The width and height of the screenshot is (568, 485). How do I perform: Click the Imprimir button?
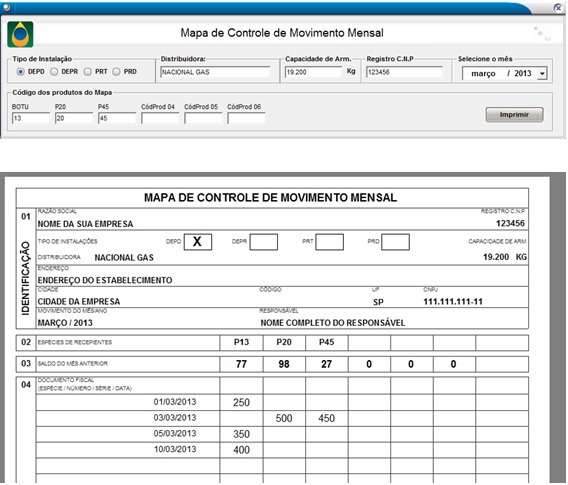[x=514, y=115]
